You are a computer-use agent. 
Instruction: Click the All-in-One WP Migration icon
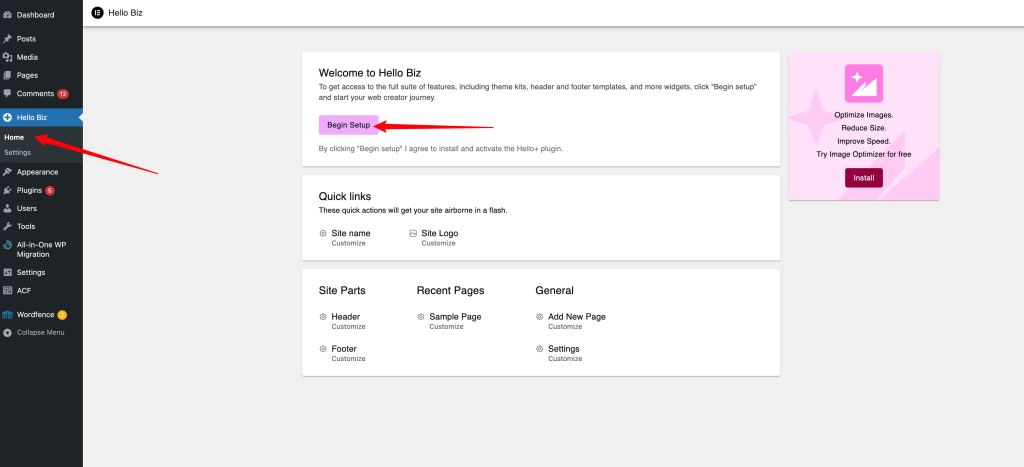[7, 245]
